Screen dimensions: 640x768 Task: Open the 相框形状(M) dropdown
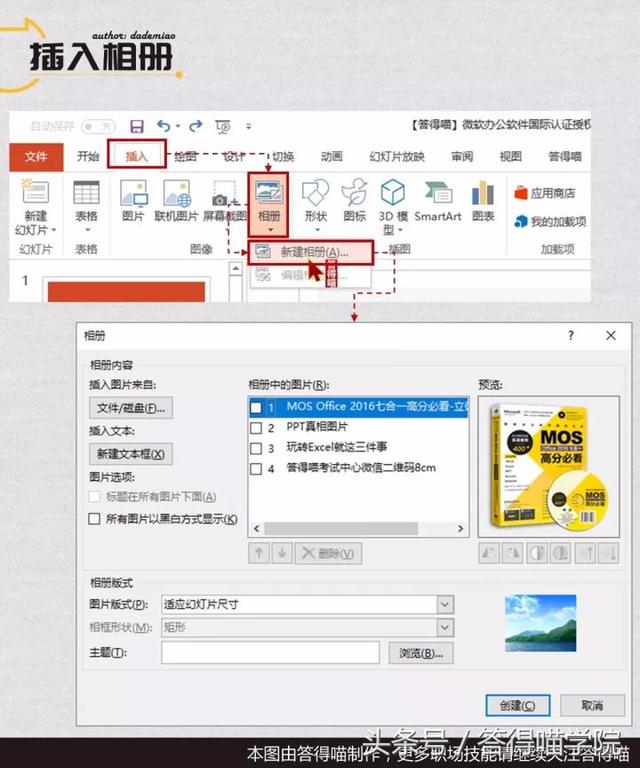click(x=445, y=627)
